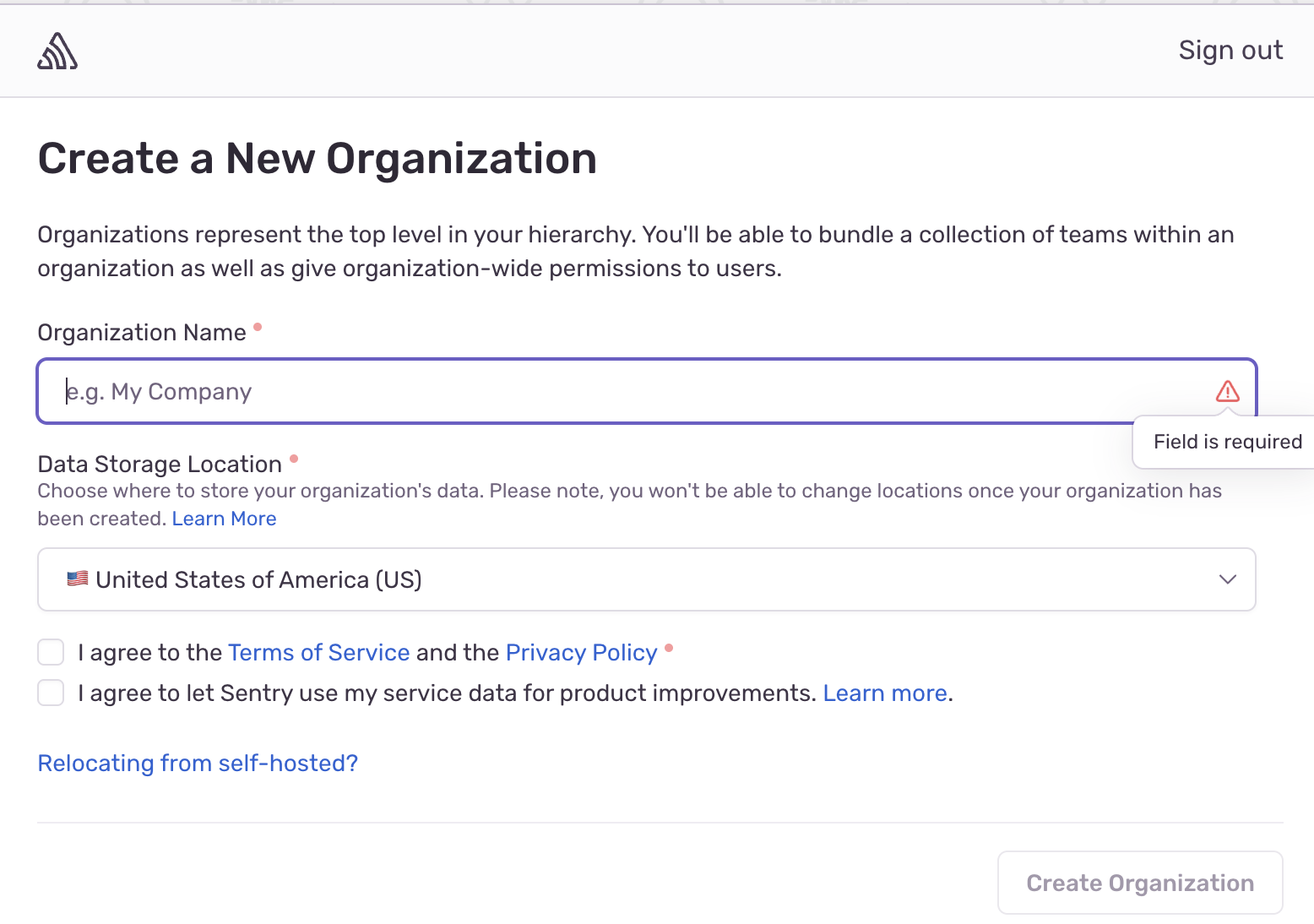Click the Organization Name field label
This screenshot has width=1314, height=924.
click(x=142, y=333)
